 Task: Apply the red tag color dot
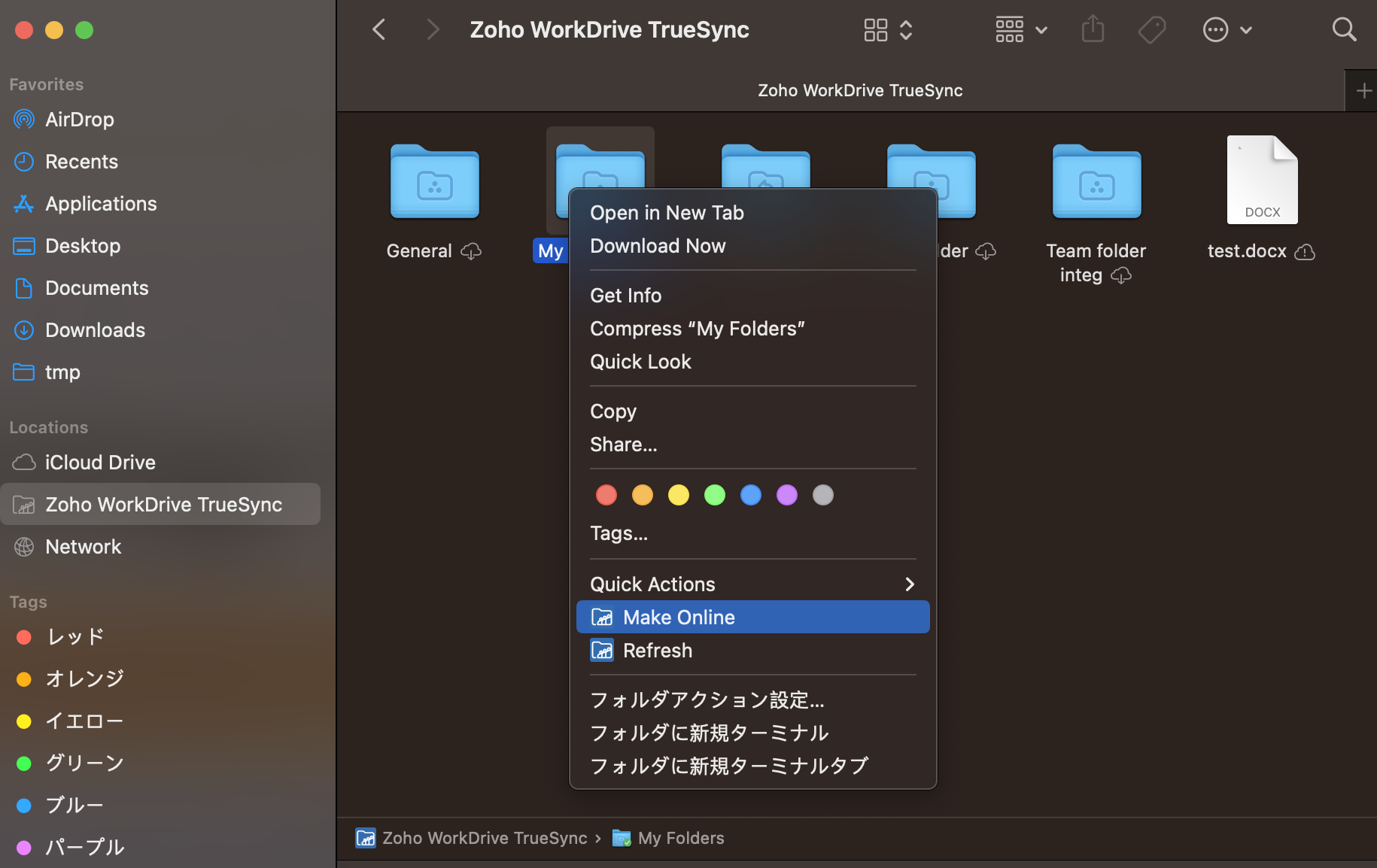(x=606, y=495)
